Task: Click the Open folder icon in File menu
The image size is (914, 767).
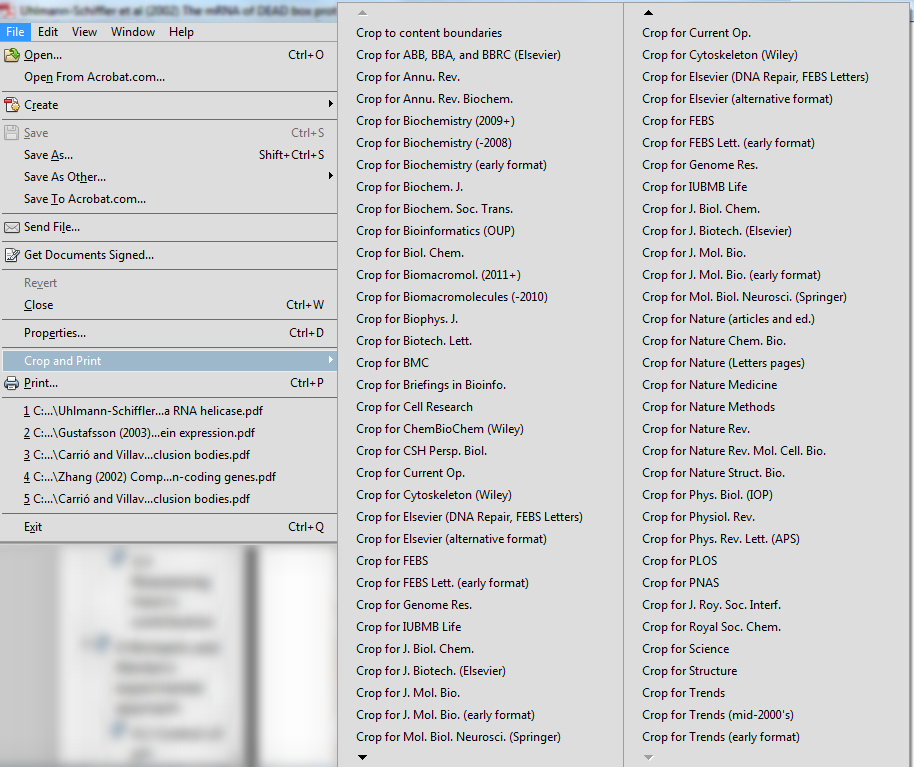Action: [x=12, y=55]
